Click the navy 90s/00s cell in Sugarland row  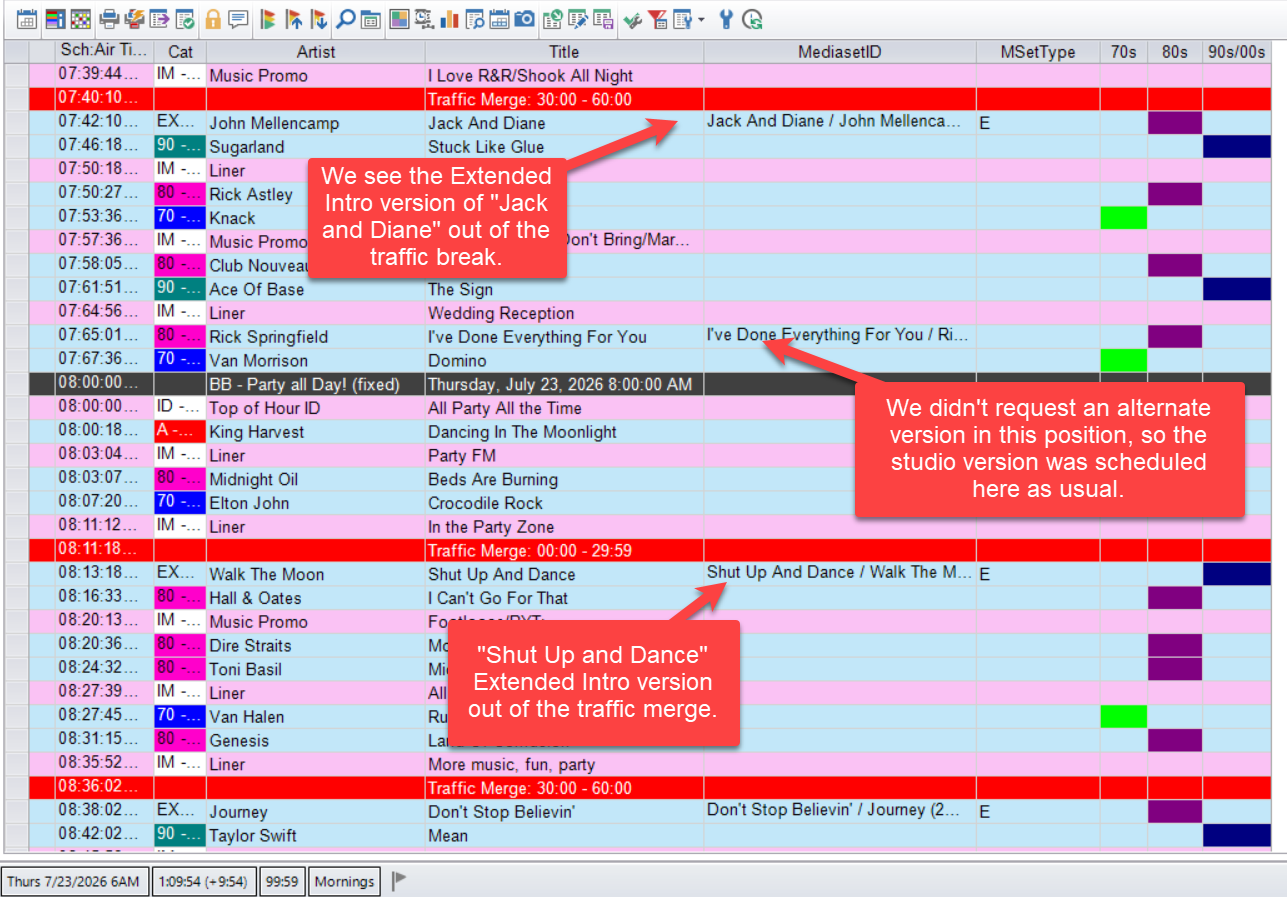[x=1237, y=147]
